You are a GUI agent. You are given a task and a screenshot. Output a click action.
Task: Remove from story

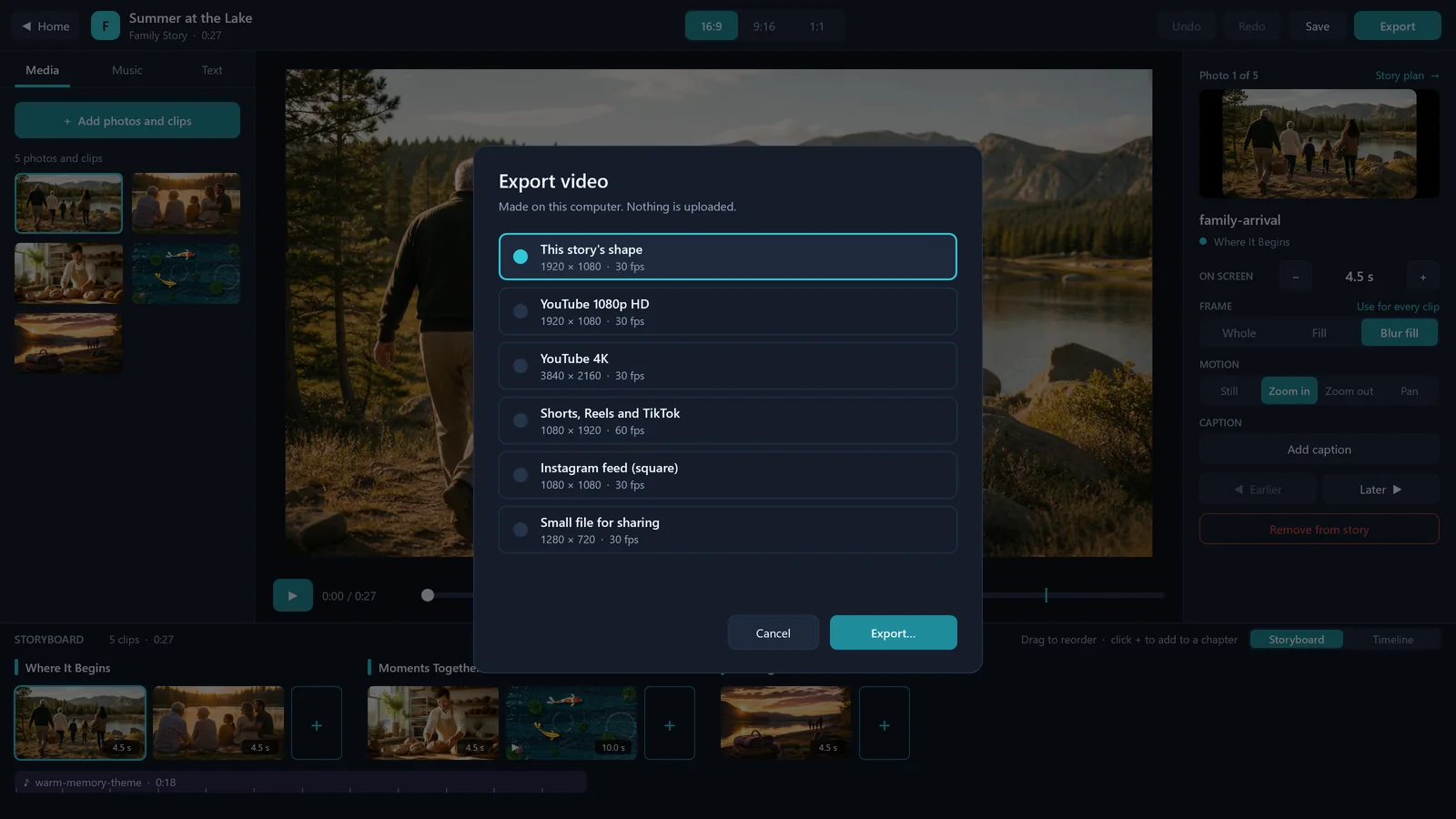tap(1319, 530)
